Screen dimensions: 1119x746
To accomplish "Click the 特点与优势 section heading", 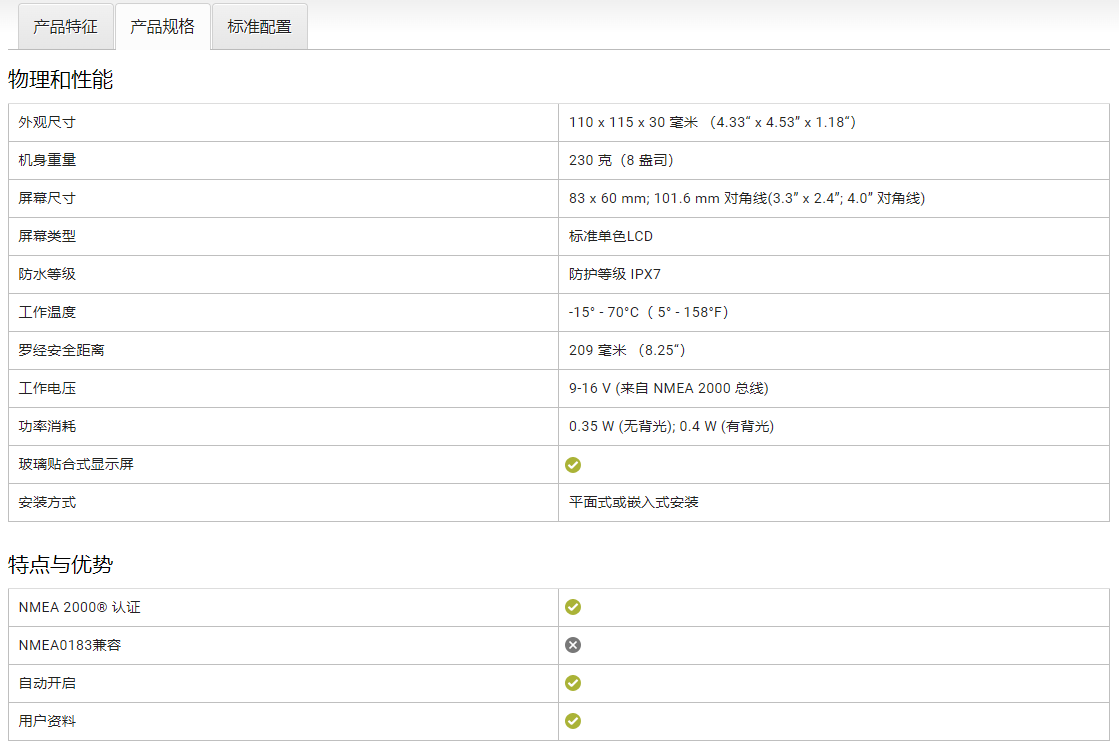I will point(61,565).
